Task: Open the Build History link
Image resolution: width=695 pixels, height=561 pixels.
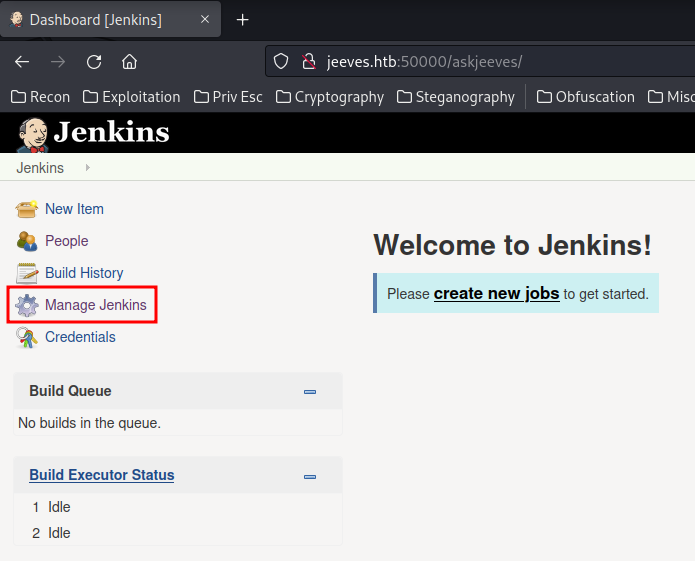Action: pyautogui.click(x=84, y=273)
